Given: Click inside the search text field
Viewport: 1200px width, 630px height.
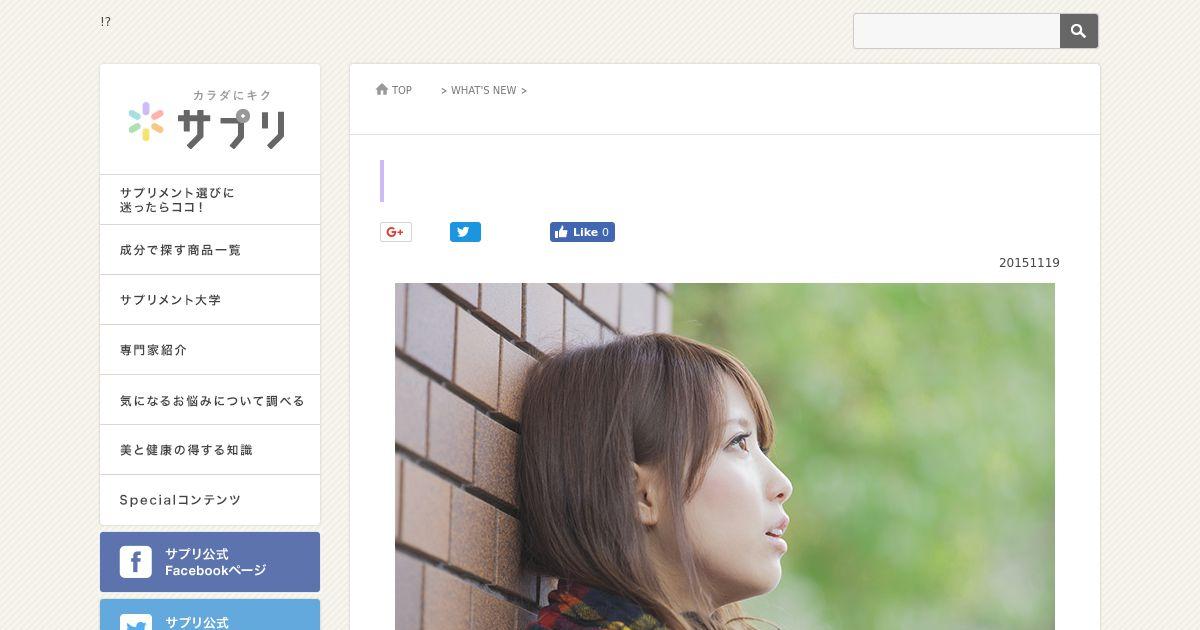Looking at the screenshot, I should (957, 31).
